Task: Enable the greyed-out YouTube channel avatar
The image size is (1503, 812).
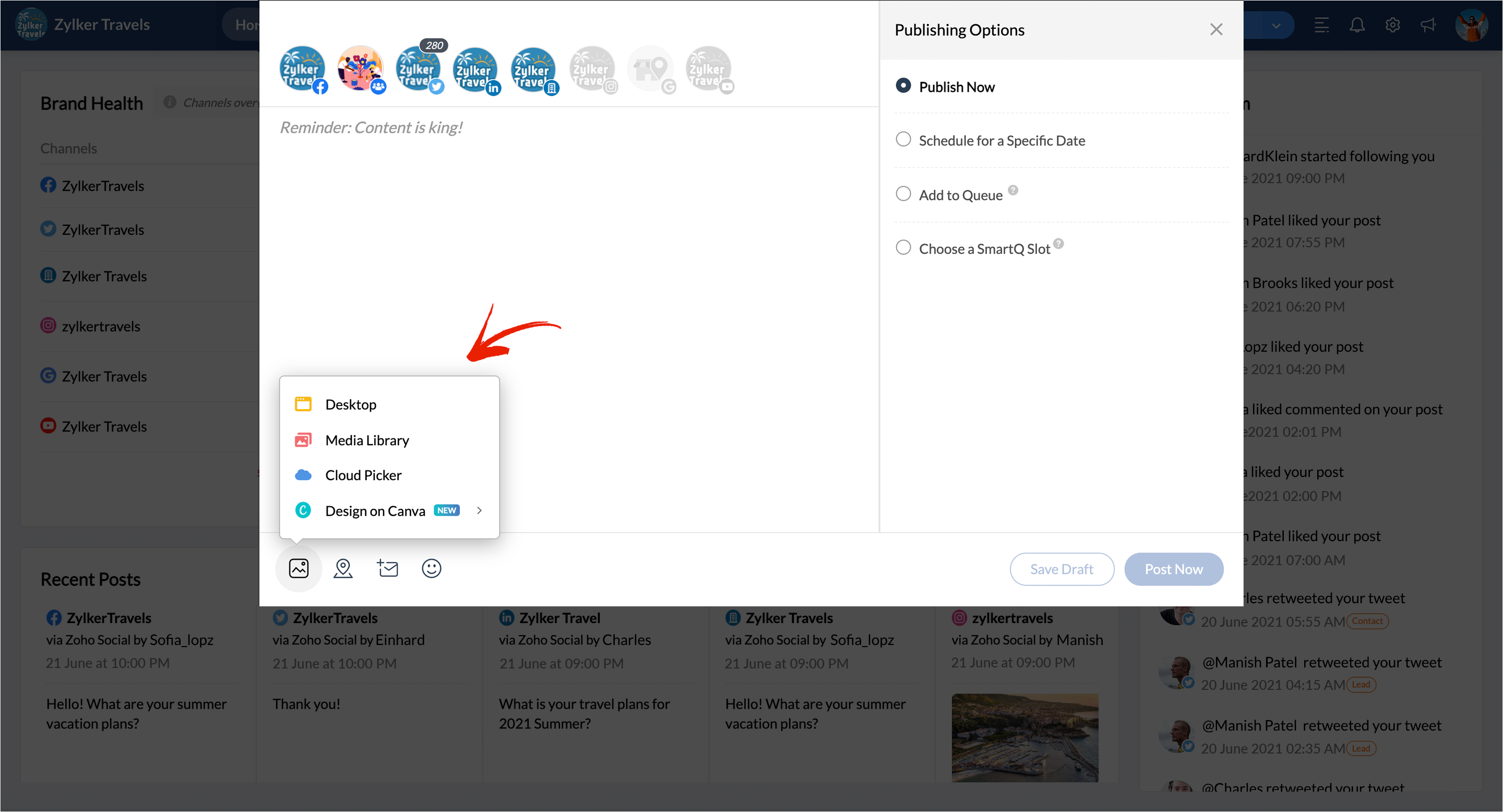Action: (x=708, y=69)
